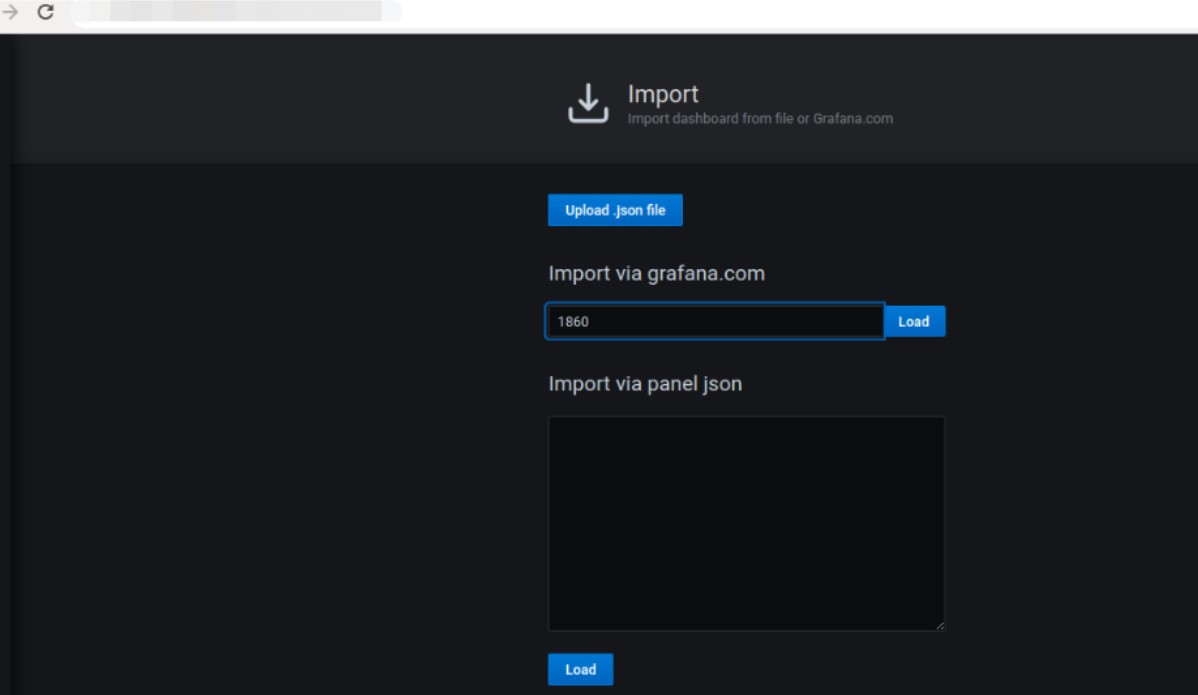
Task: Click the browser forward arrow
Action: tap(11, 13)
